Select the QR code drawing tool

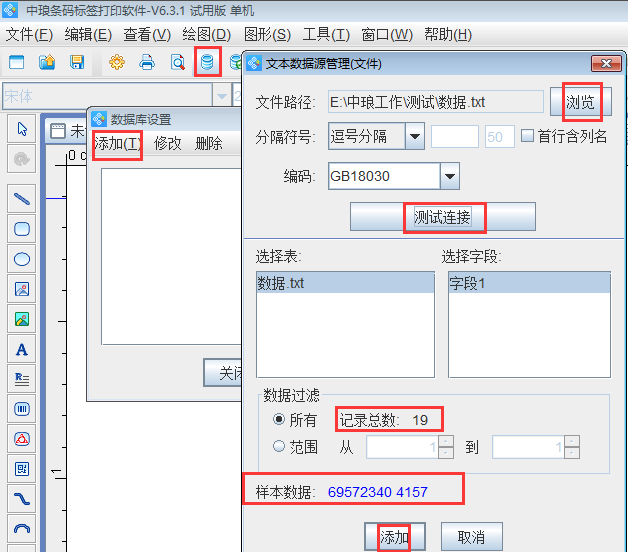(22, 468)
